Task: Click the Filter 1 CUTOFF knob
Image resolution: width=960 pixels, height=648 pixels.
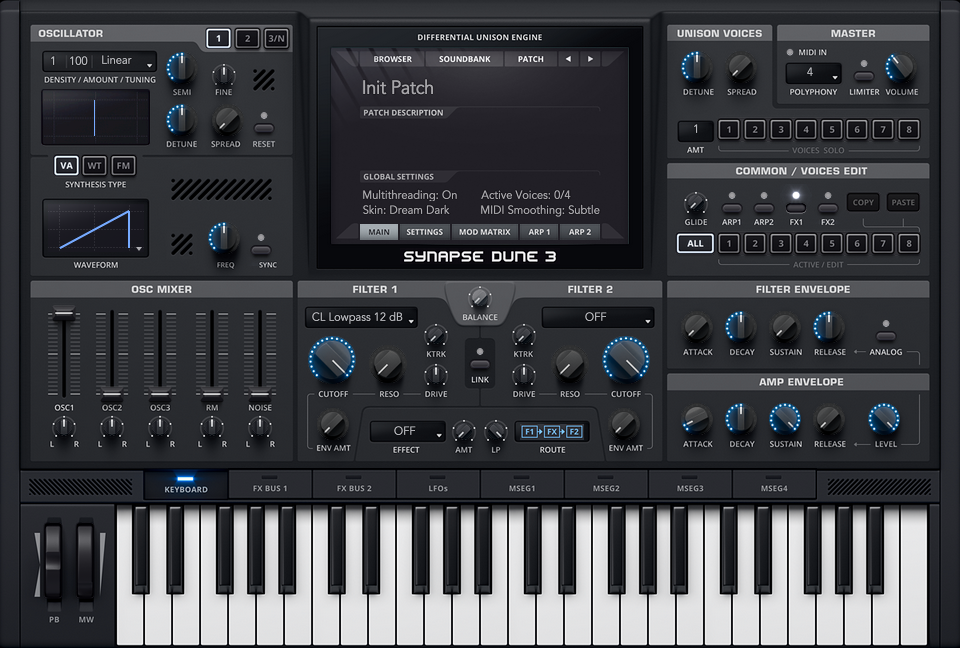Action: tap(332, 360)
